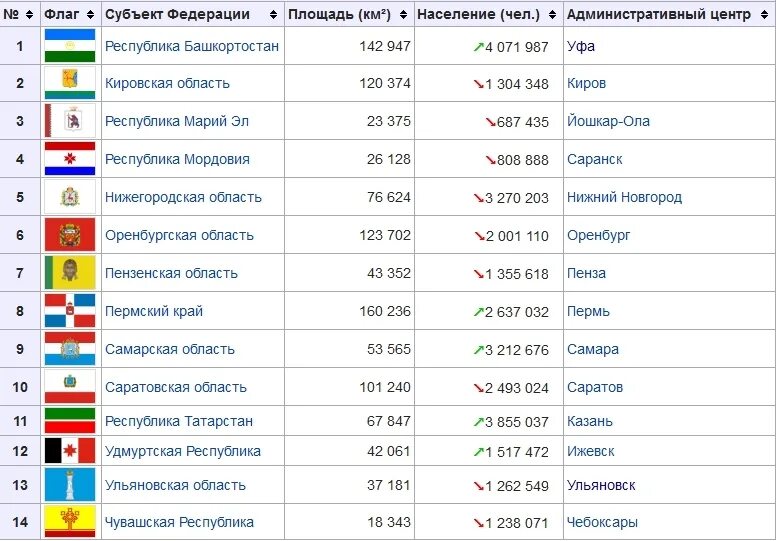776x541 pixels.
Task: Click the Udmurt Republic flag thumbnail
Action: coord(70,450)
